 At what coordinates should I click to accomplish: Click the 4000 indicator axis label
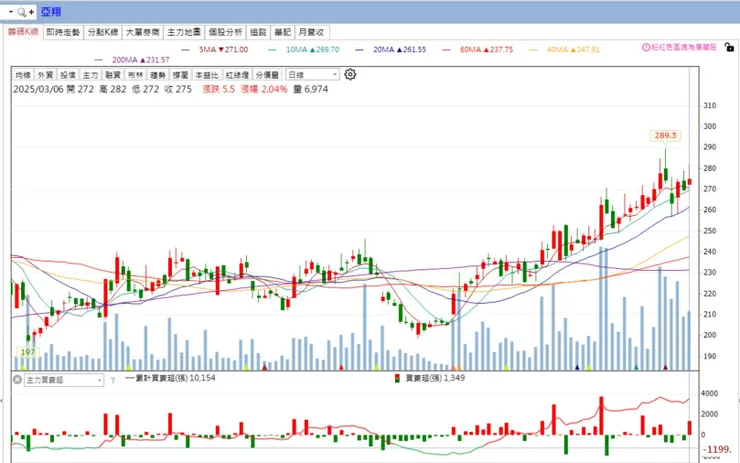point(709,393)
